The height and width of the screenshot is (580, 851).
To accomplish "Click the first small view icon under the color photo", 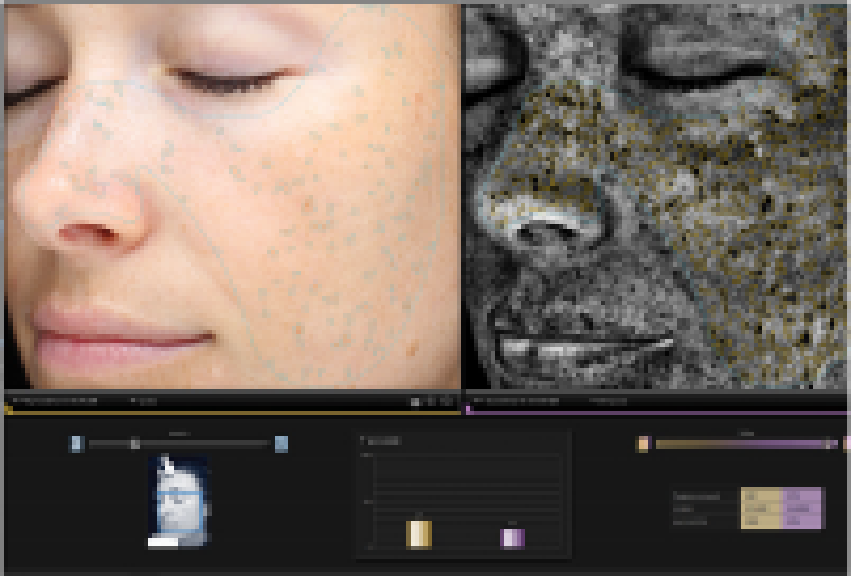I will [x=416, y=401].
